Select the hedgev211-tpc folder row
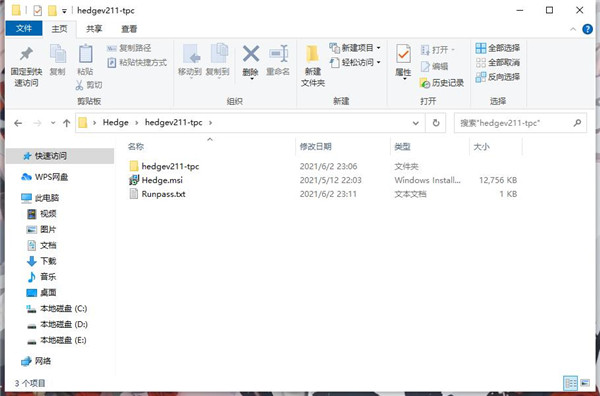Screen dimensions: 600x396 click(x=323, y=166)
